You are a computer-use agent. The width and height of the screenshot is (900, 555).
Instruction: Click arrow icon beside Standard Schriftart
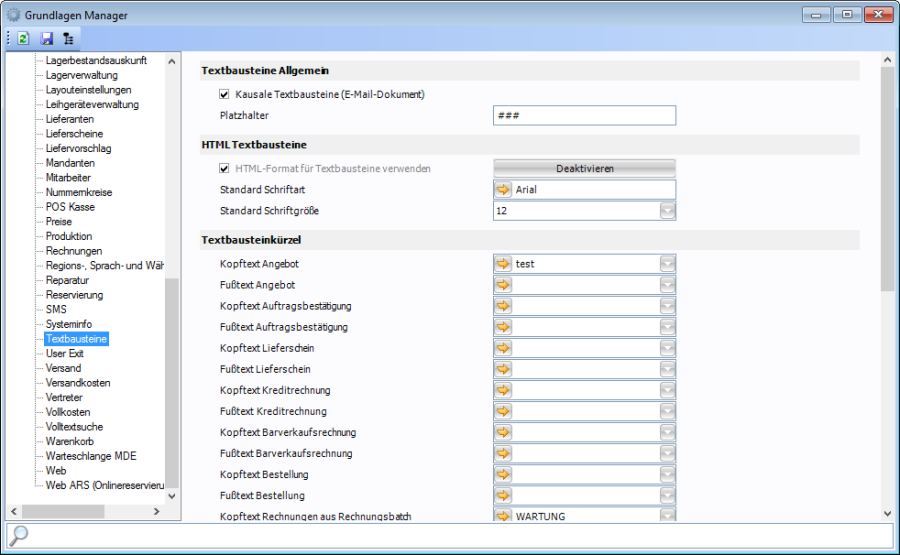(503, 190)
